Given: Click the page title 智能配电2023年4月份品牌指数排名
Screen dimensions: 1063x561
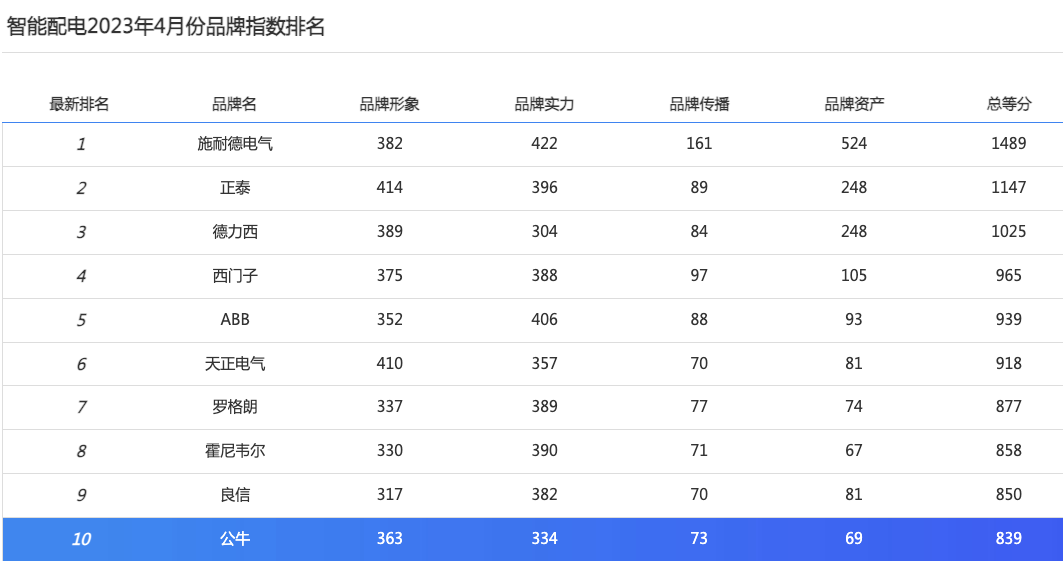Looking at the screenshot, I should (x=166, y=26).
